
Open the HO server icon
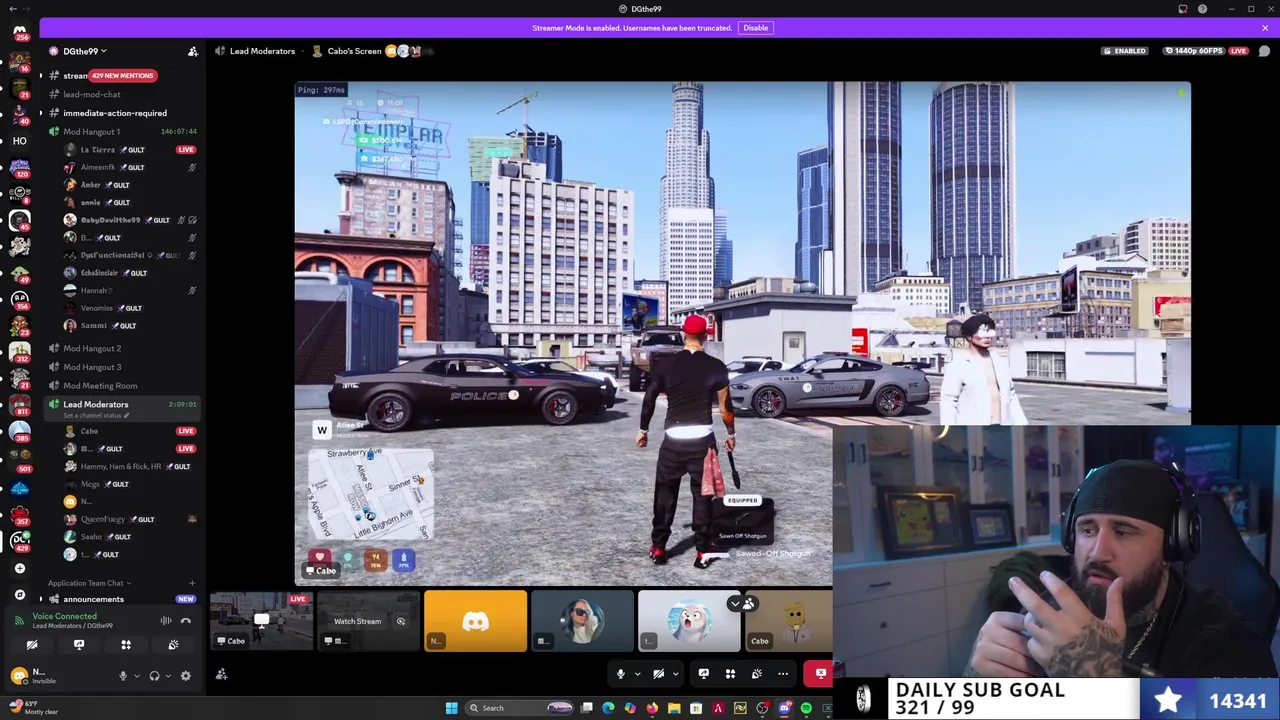[19, 141]
